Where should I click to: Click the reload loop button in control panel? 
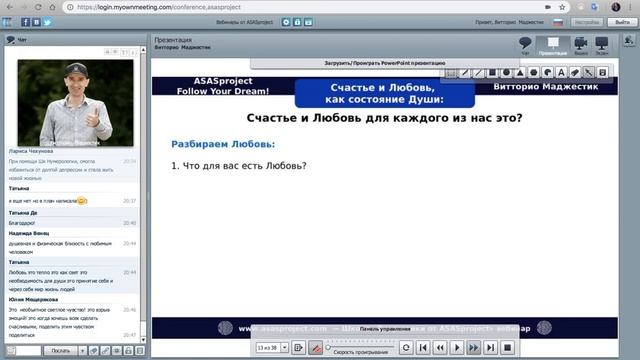click(x=406, y=348)
